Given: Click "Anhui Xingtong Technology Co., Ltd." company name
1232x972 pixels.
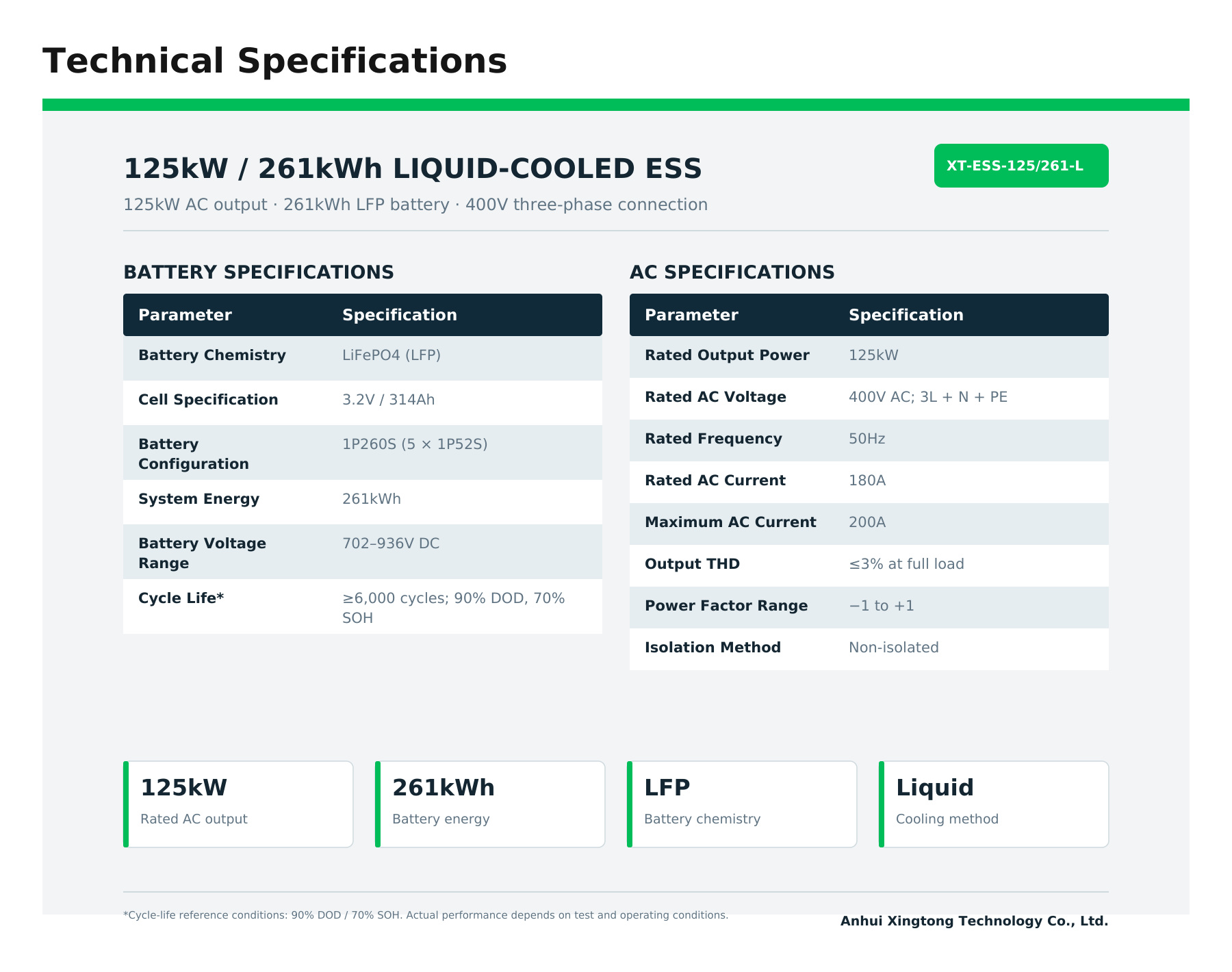Looking at the screenshot, I should pos(975,921).
